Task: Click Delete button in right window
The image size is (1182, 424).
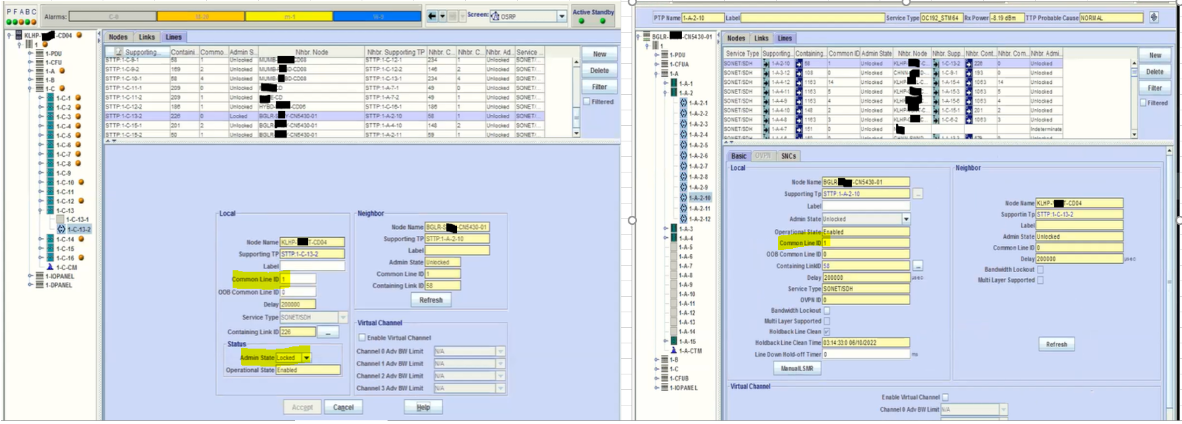Action: coord(1153,72)
